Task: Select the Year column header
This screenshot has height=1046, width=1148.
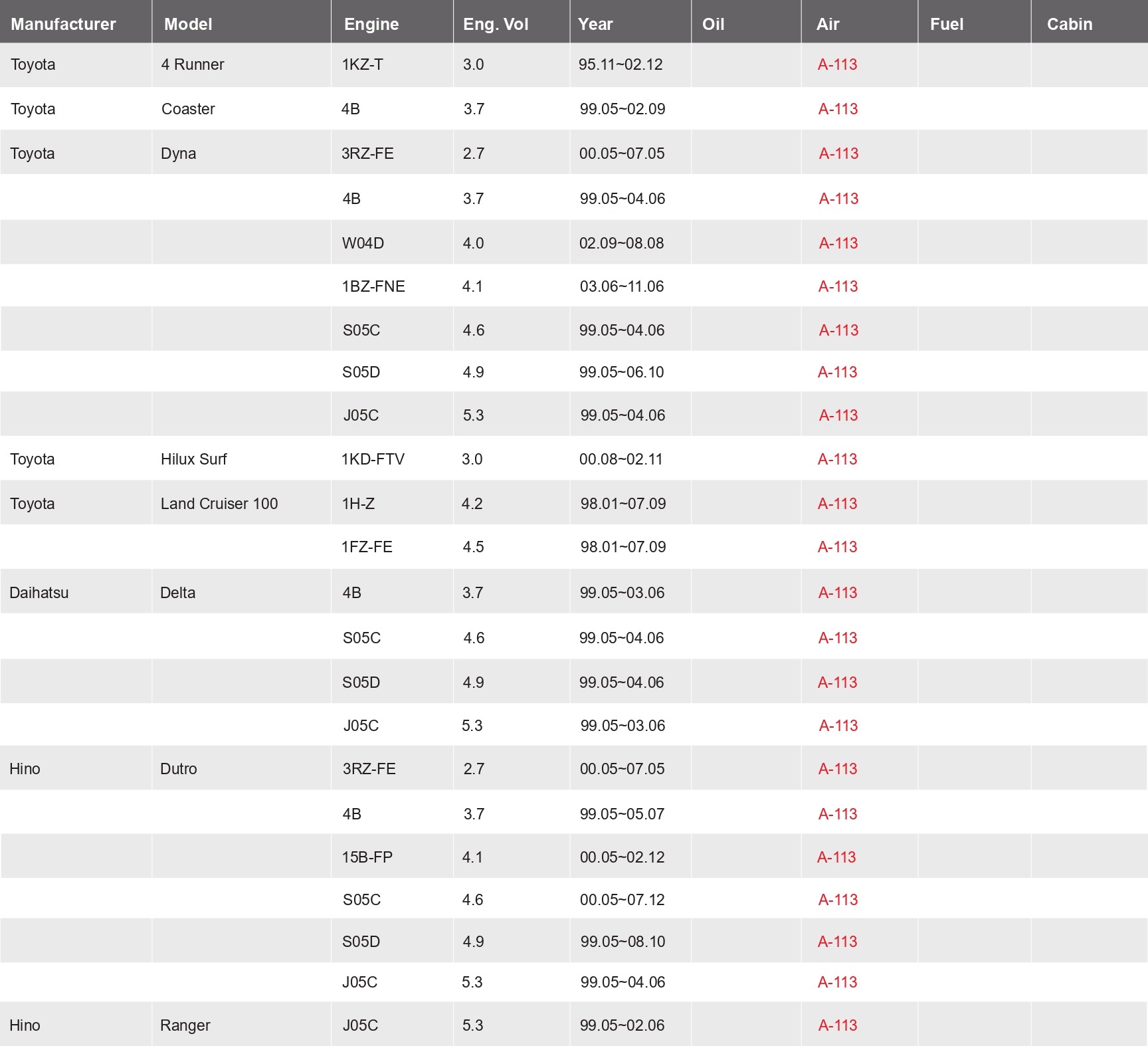Action: click(x=595, y=24)
